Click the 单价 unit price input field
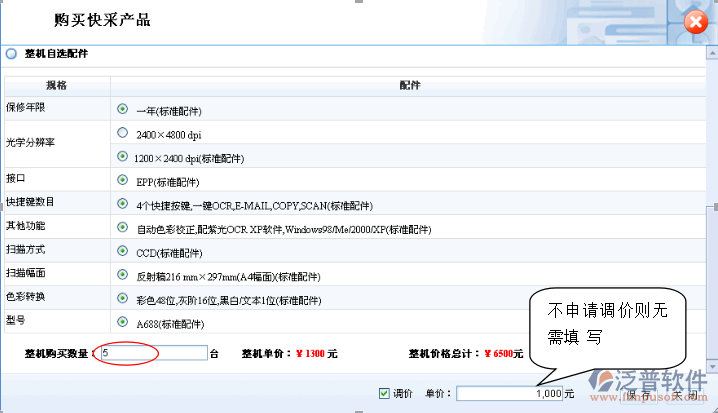This screenshot has height=413, width=718. pyautogui.click(x=510, y=393)
